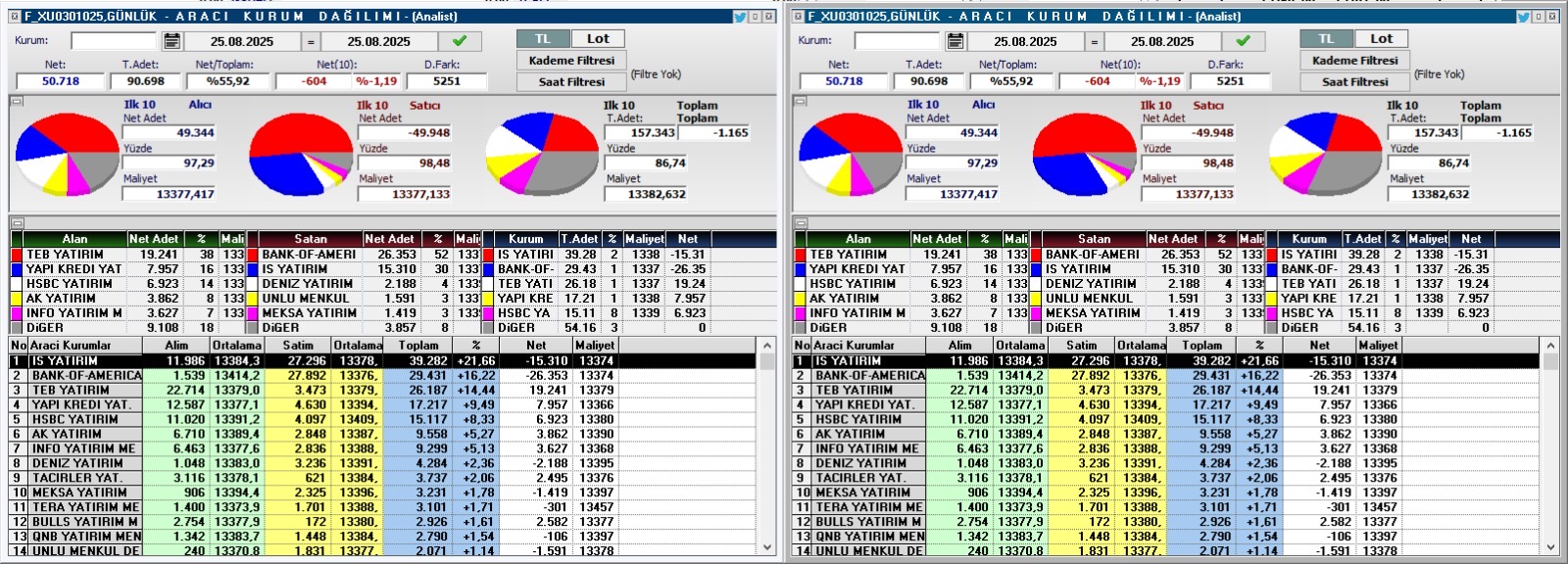This screenshot has height=564, width=1568.
Task: Switch right window to Lot mode
Action: coord(1382,39)
